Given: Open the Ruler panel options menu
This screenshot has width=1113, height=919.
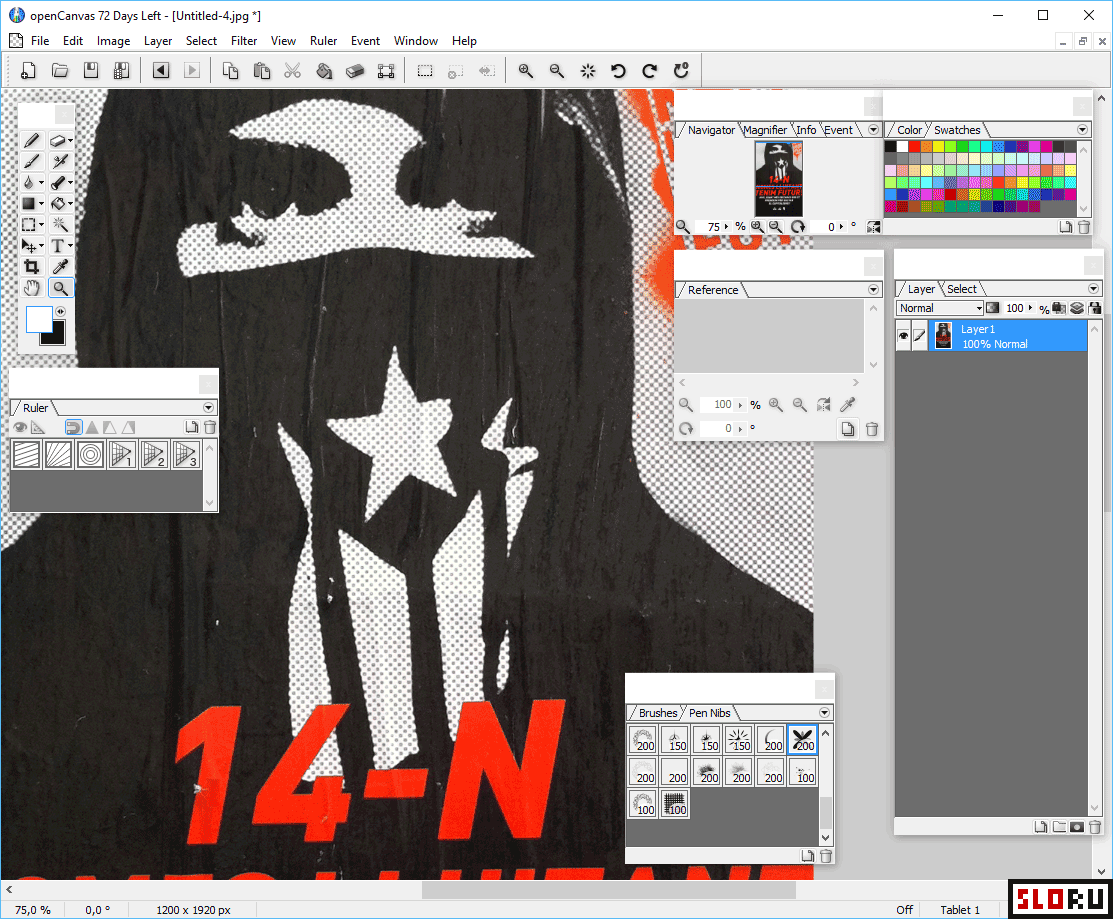Looking at the screenshot, I should 208,407.
